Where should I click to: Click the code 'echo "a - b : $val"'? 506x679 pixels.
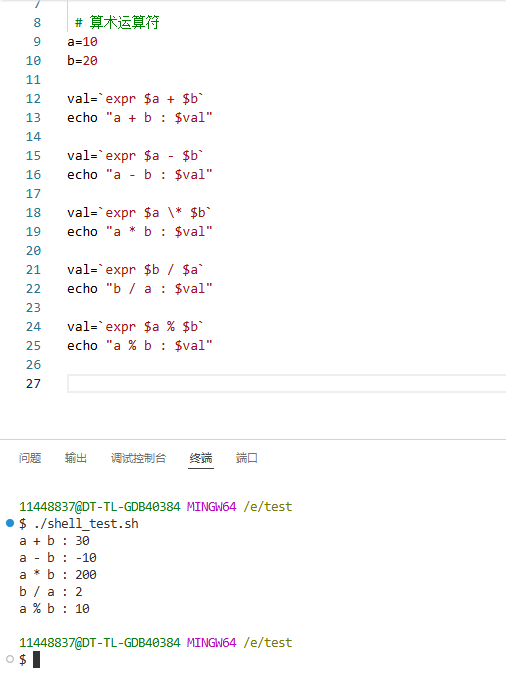140,175
